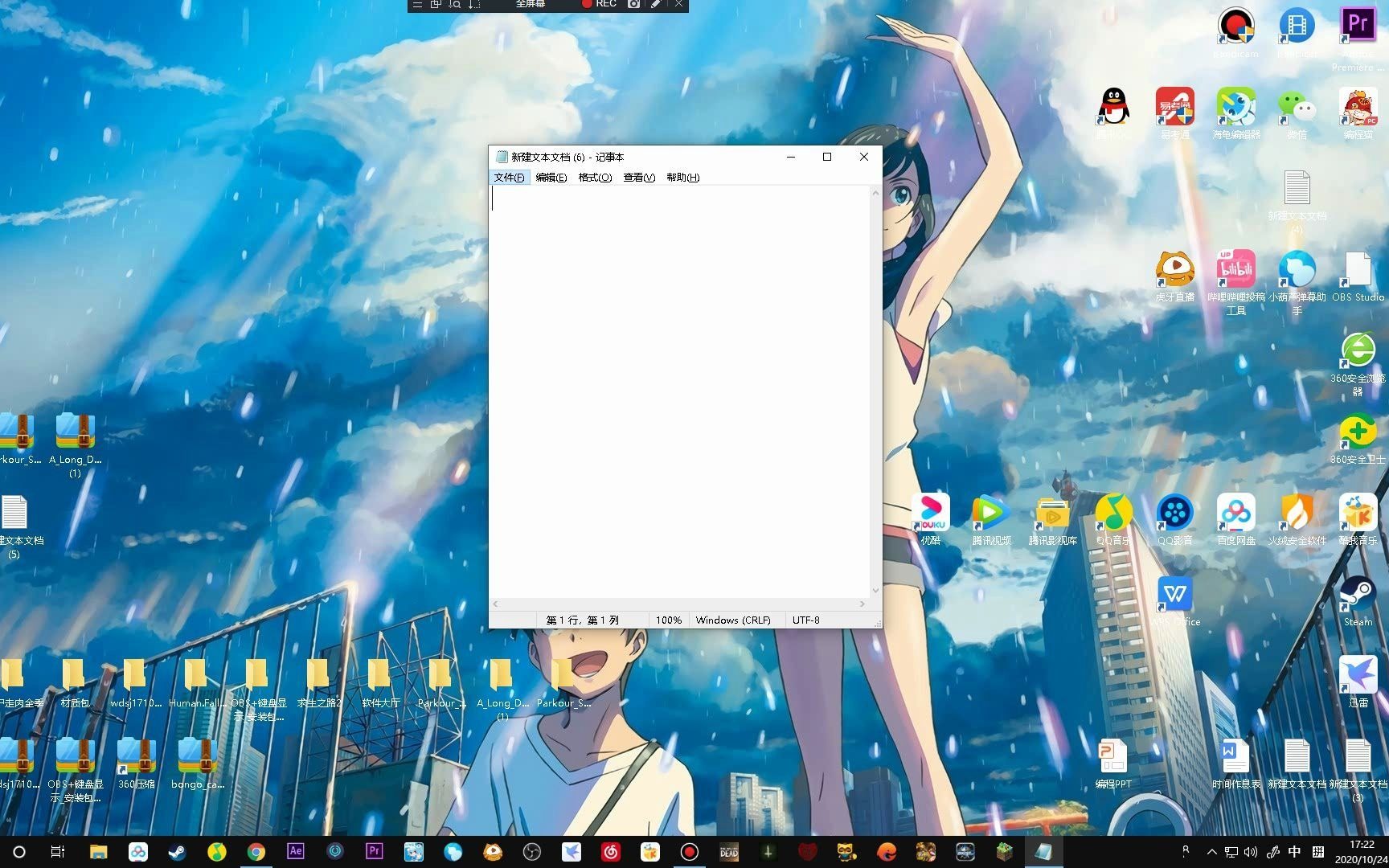Open Google Chrome from the taskbar
Viewport: 1389px width, 868px height.
point(256,852)
